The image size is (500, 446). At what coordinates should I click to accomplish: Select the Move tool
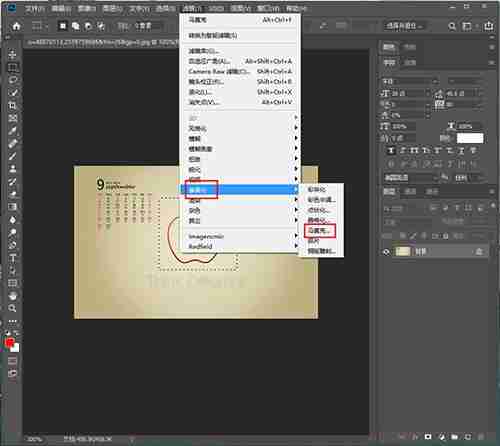[13, 54]
